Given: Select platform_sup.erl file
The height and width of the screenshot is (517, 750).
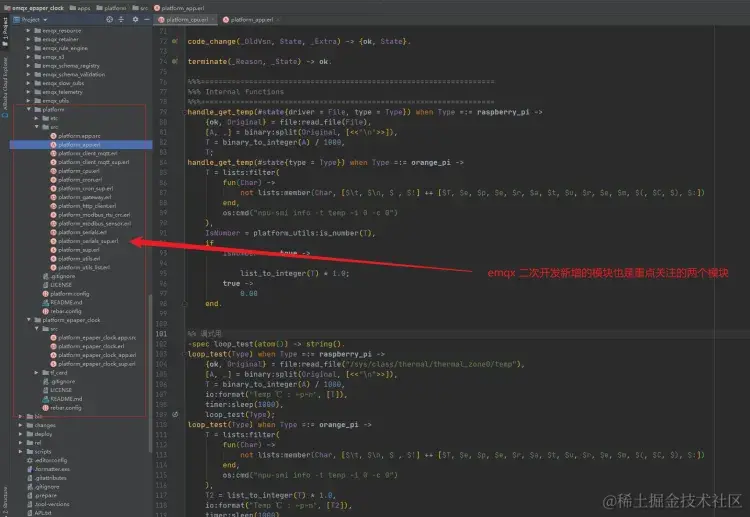Looking at the screenshot, I should [x=75, y=250].
